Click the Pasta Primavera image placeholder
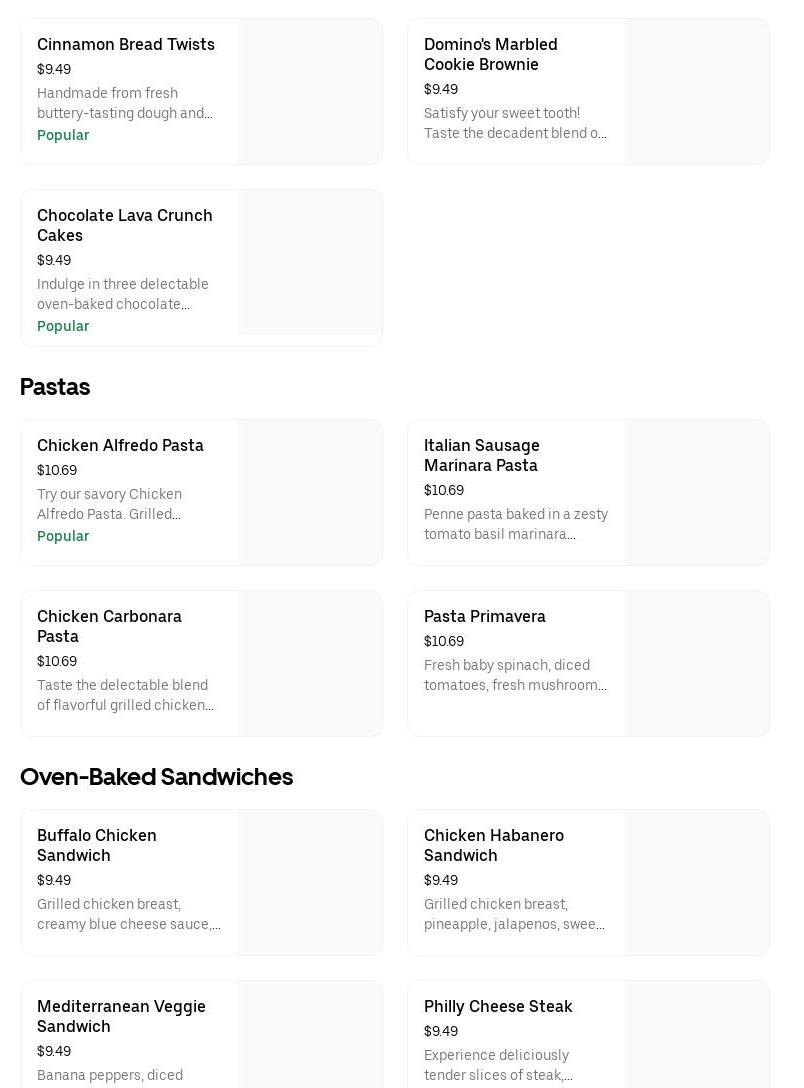This screenshot has width=804, height=1088. [x=696, y=663]
